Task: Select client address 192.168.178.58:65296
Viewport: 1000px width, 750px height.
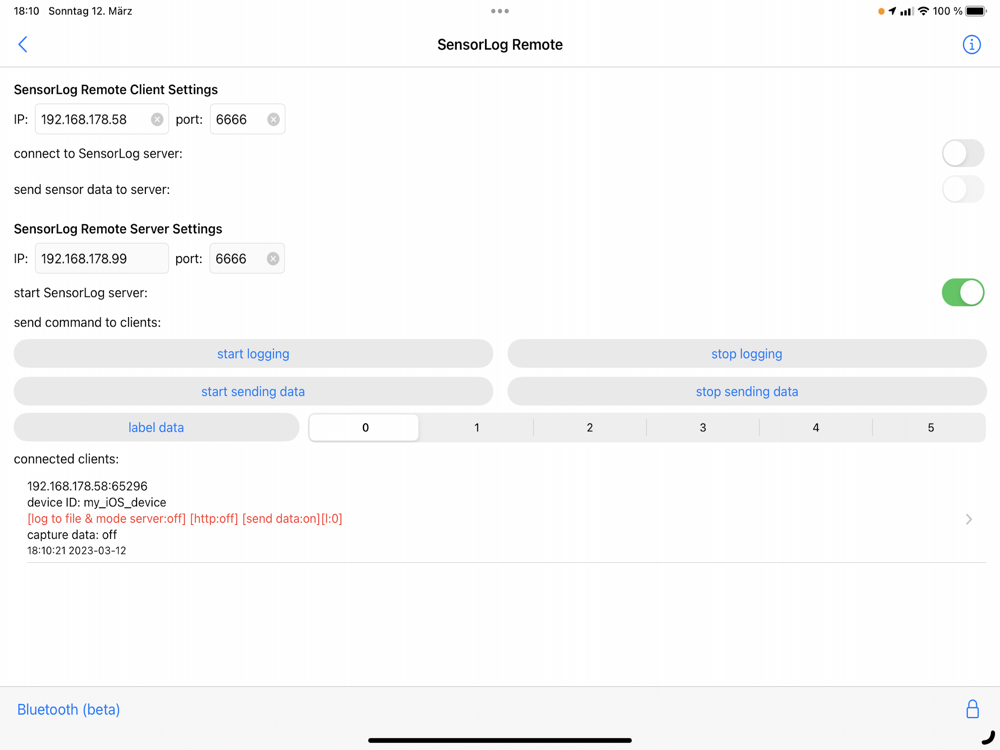Action: click(87, 486)
